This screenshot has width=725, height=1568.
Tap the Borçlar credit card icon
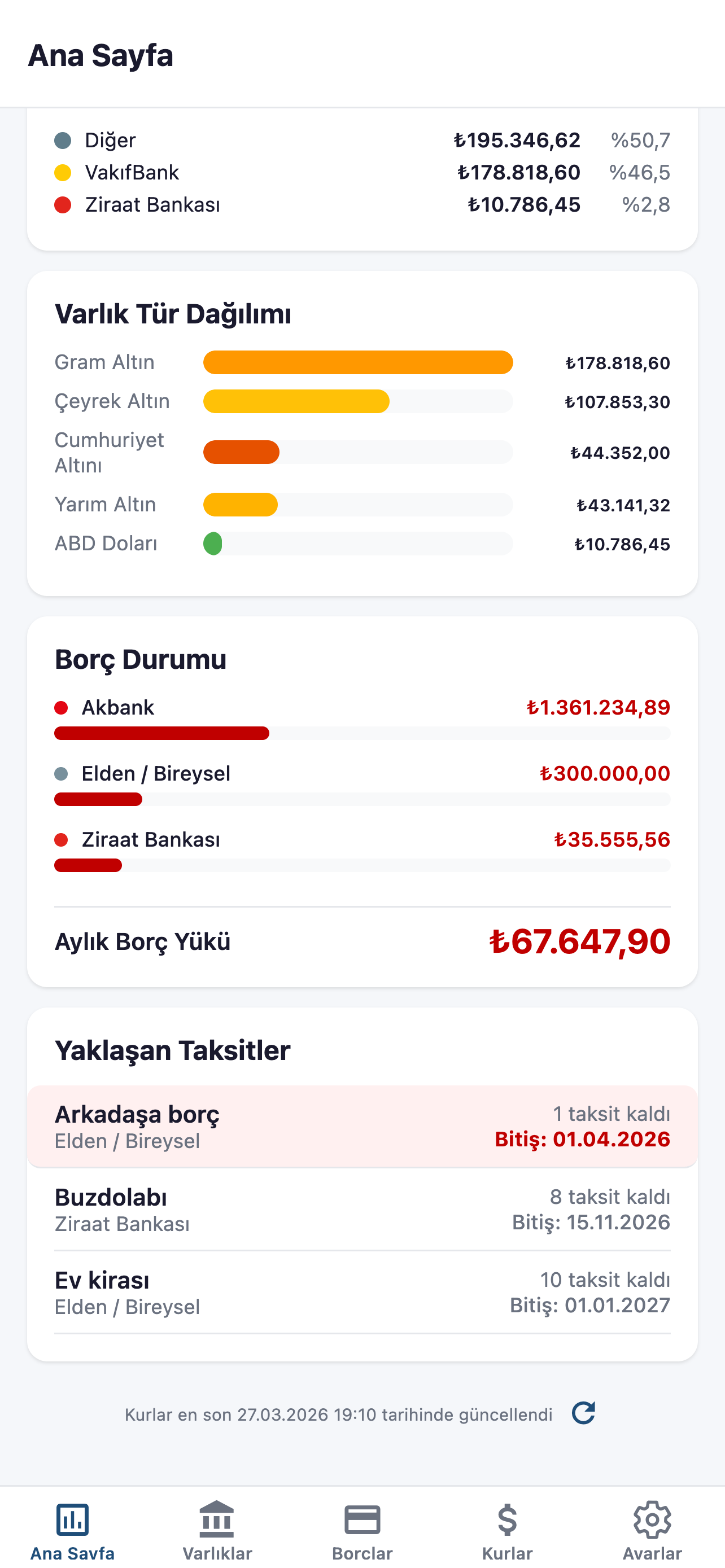(x=362, y=1519)
